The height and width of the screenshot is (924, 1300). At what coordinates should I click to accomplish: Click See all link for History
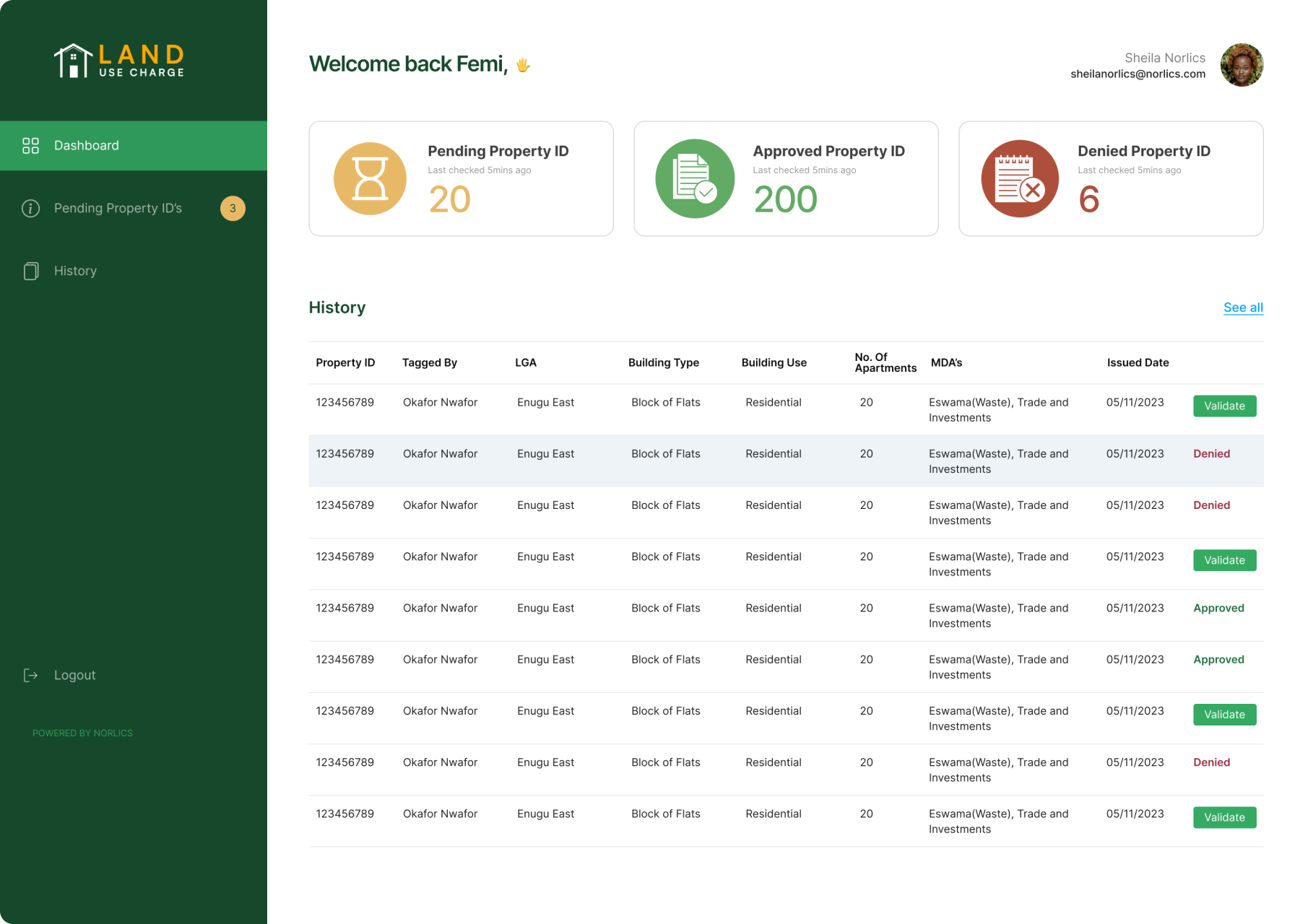pyautogui.click(x=1243, y=308)
